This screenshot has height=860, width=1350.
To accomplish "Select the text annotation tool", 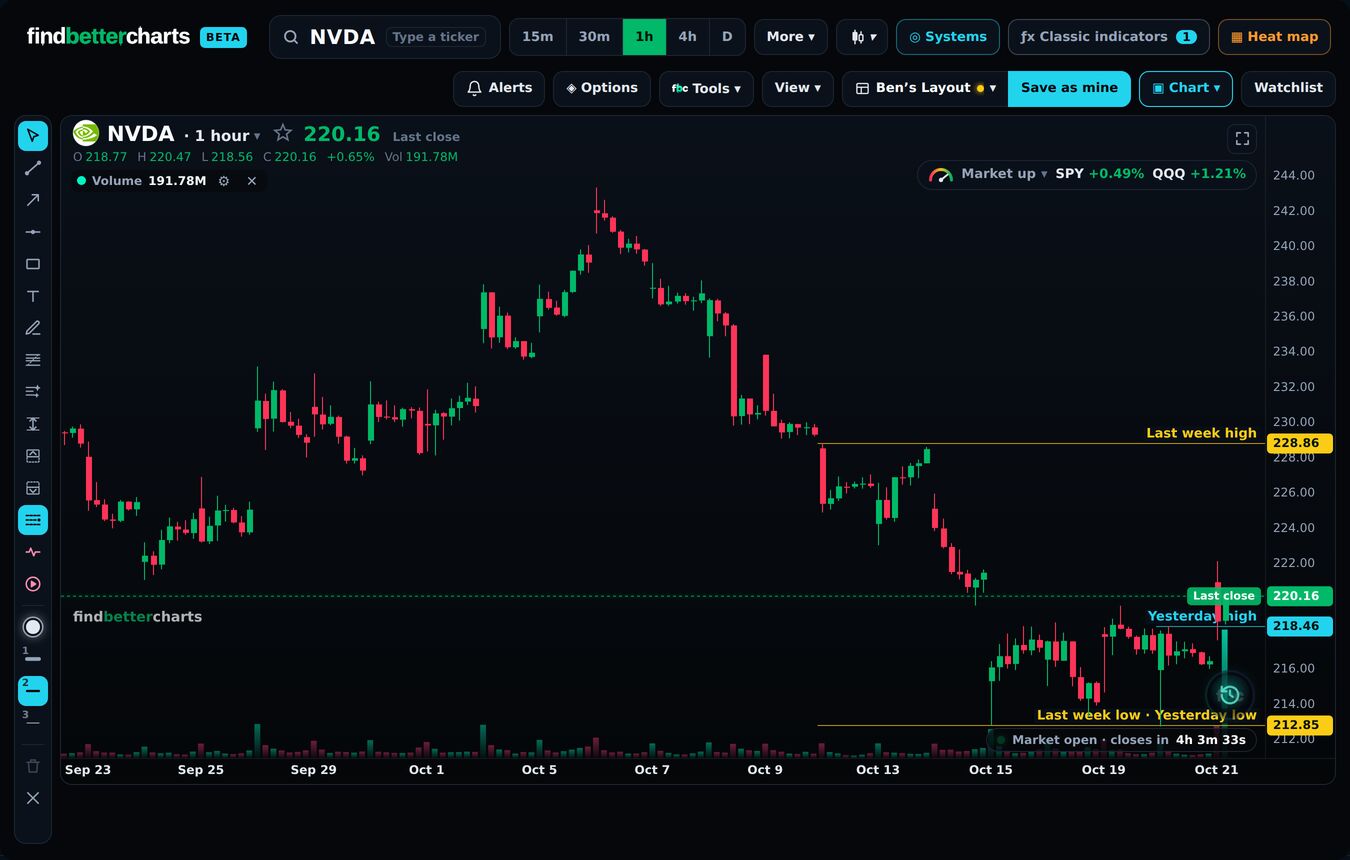I will point(33,296).
